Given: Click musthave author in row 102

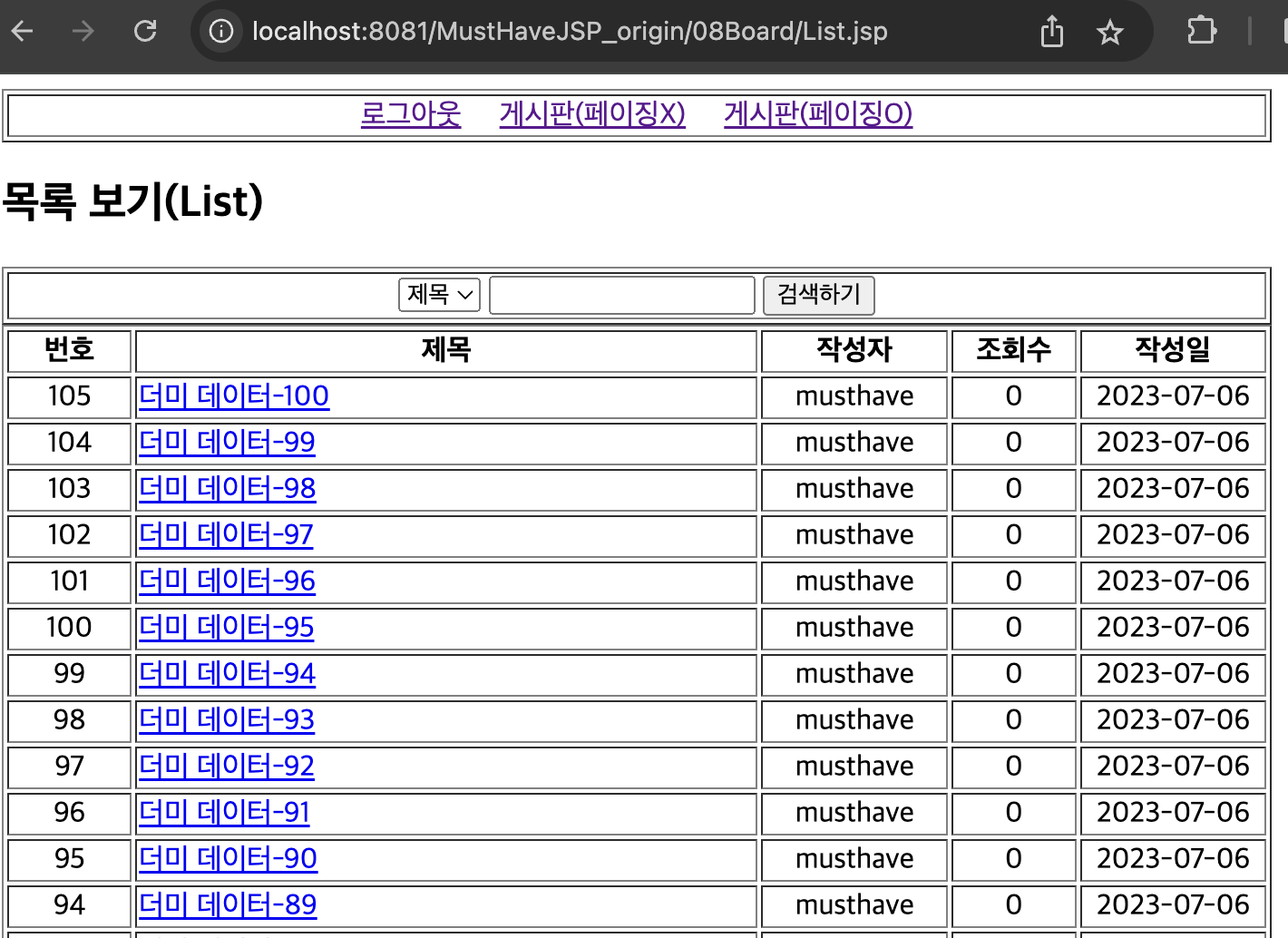Looking at the screenshot, I should 854,535.
